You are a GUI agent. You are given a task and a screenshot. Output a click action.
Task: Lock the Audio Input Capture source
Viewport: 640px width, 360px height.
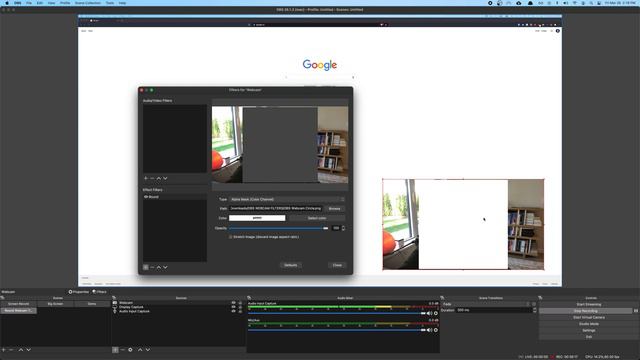pyautogui.click(x=240, y=311)
